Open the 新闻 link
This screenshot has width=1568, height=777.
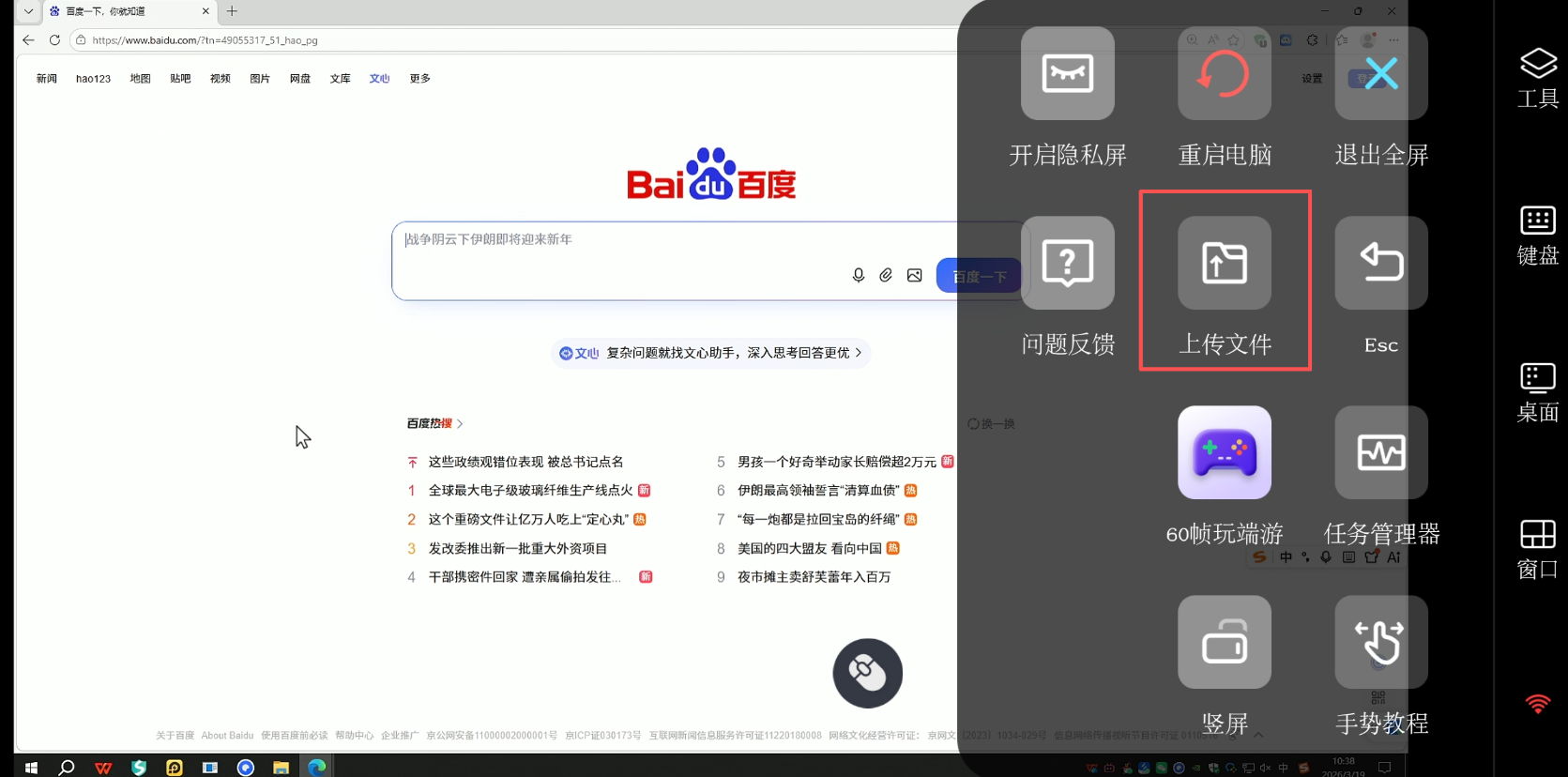(x=47, y=79)
